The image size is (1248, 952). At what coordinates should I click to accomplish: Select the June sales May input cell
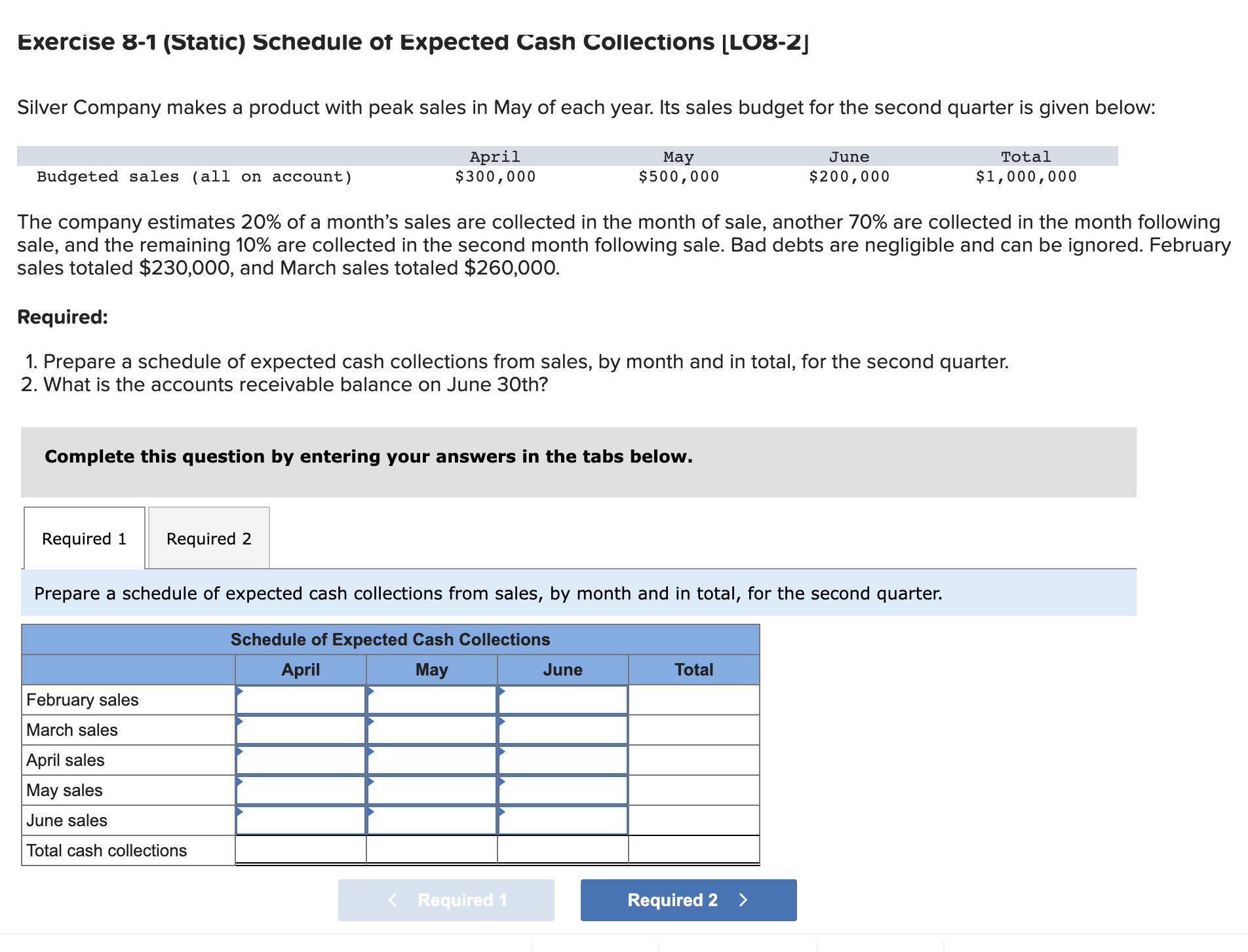click(x=431, y=820)
